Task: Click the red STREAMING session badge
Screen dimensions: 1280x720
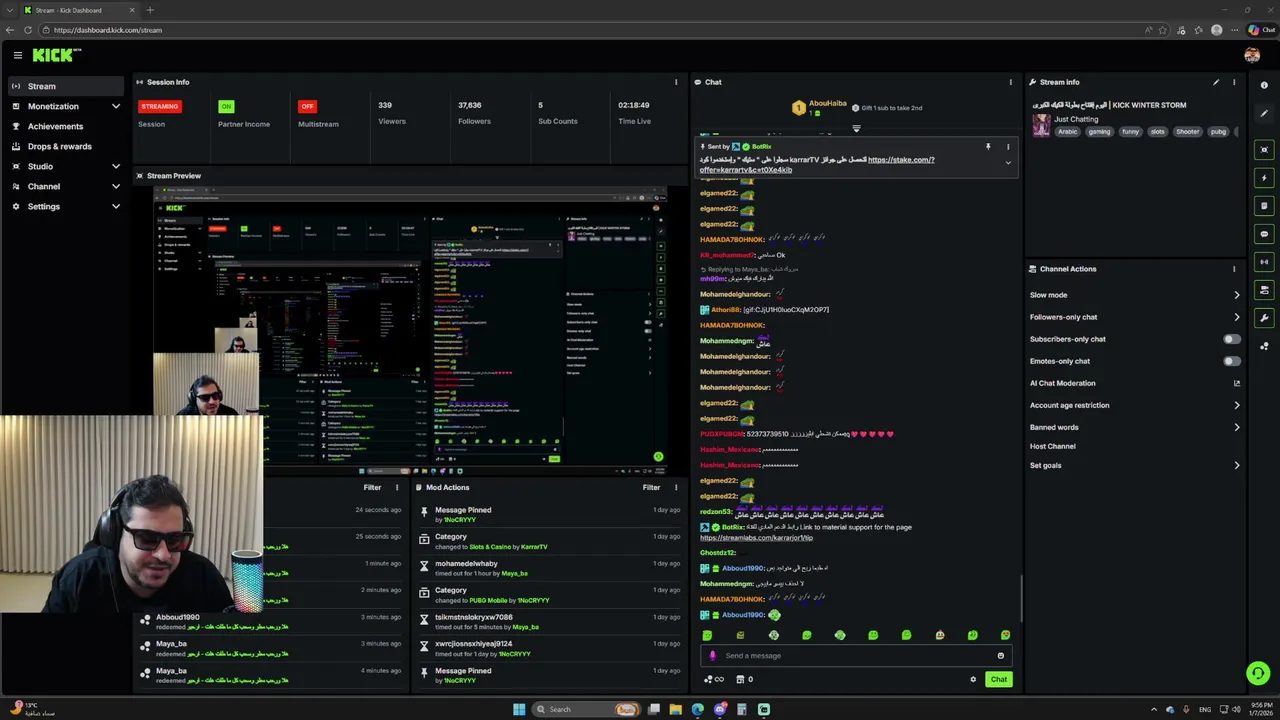Action: click(160, 106)
